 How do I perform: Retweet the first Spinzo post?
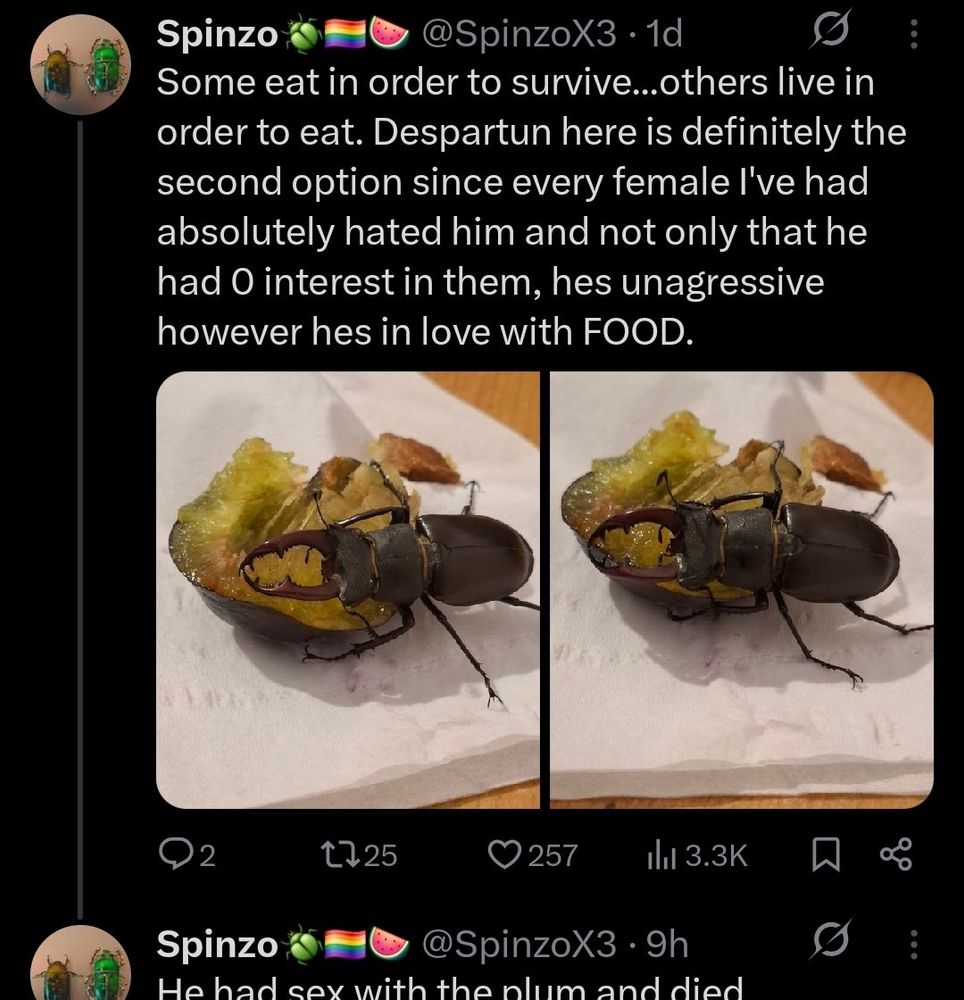(358, 855)
